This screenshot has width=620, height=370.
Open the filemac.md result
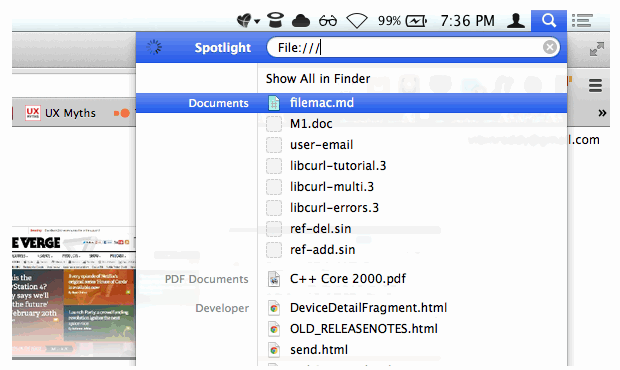(351, 103)
